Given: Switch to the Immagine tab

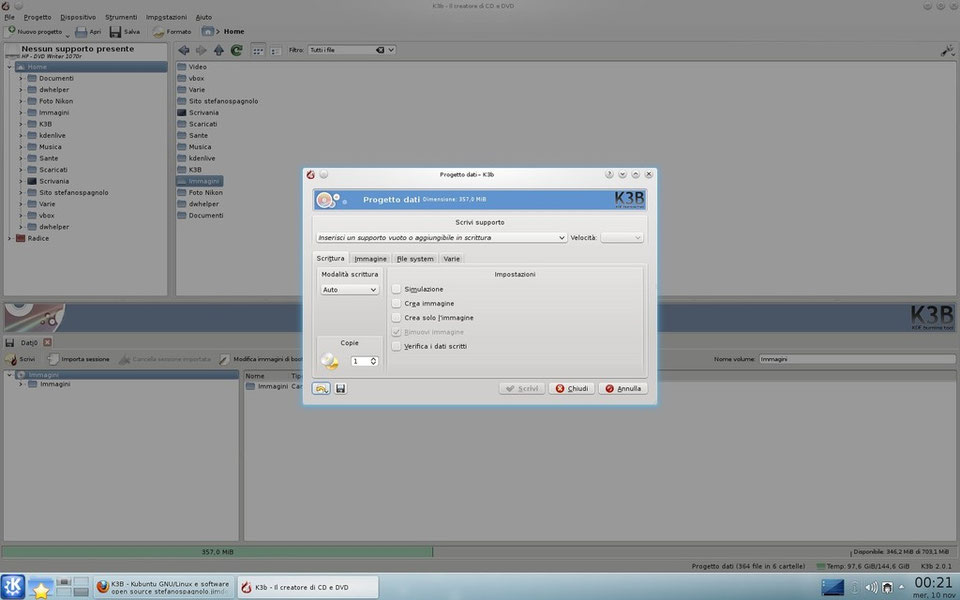Looking at the screenshot, I should (x=370, y=258).
